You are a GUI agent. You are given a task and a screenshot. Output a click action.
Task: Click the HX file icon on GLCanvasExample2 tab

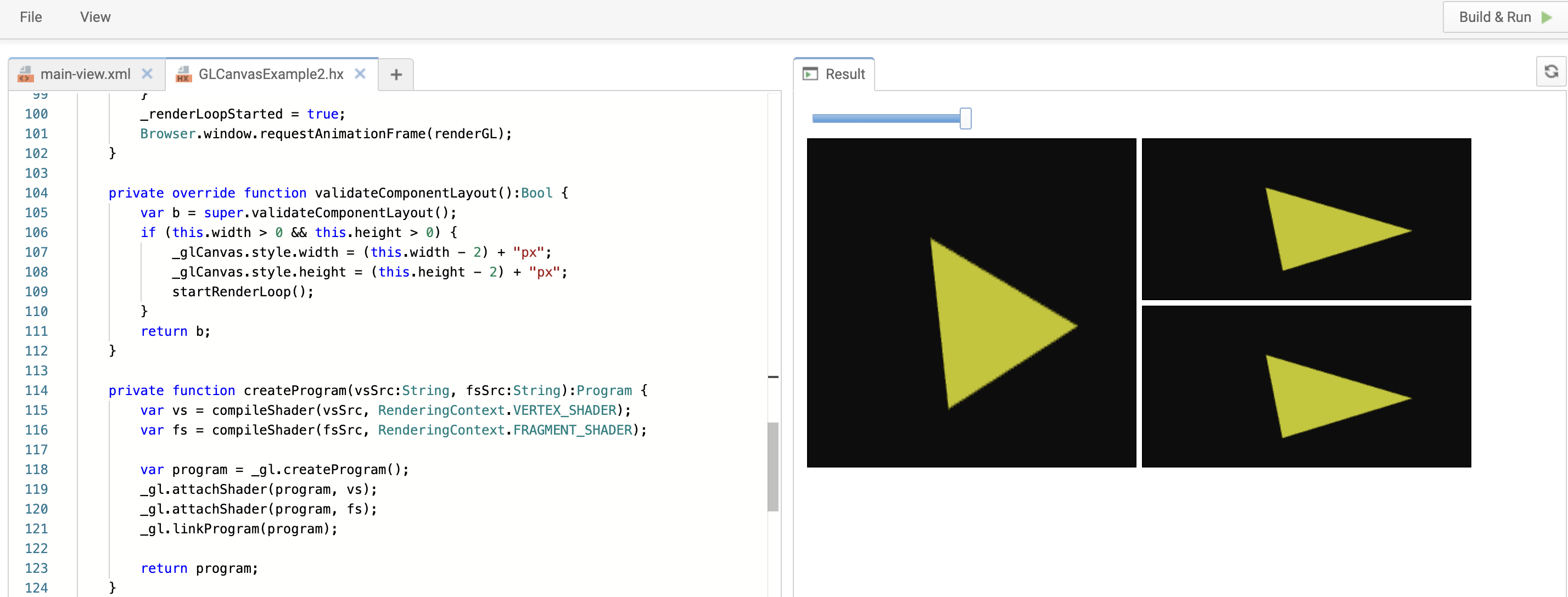point(183,74)
